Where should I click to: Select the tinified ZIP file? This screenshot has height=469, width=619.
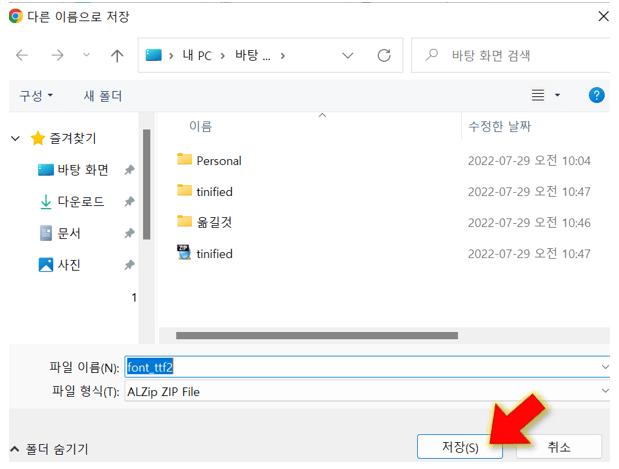(x=214, y=254)
